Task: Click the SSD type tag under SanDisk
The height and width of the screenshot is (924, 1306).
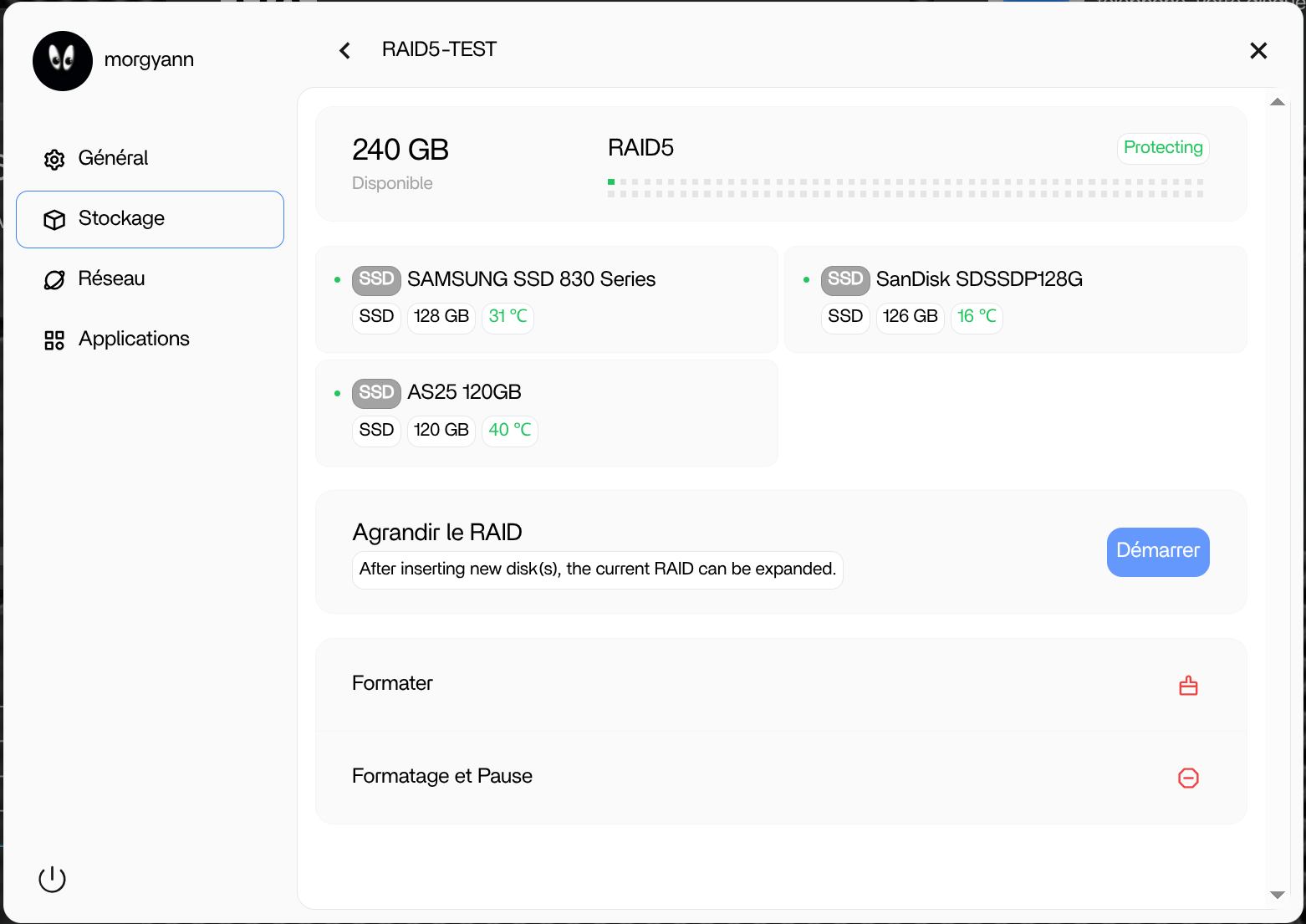Action: [x=845, y=317]
